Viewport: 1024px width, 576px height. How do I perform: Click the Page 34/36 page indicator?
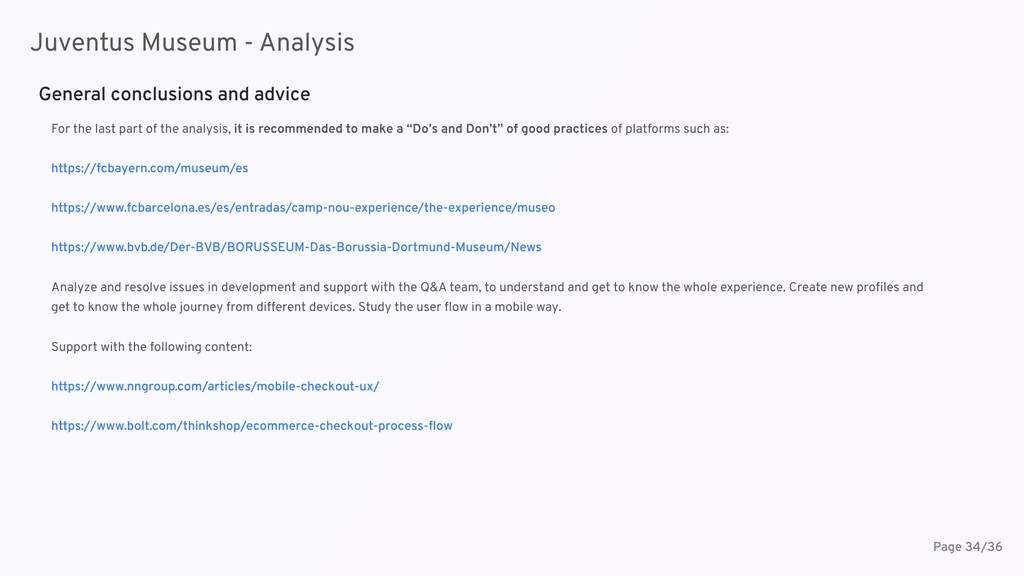tap(967, 547)
